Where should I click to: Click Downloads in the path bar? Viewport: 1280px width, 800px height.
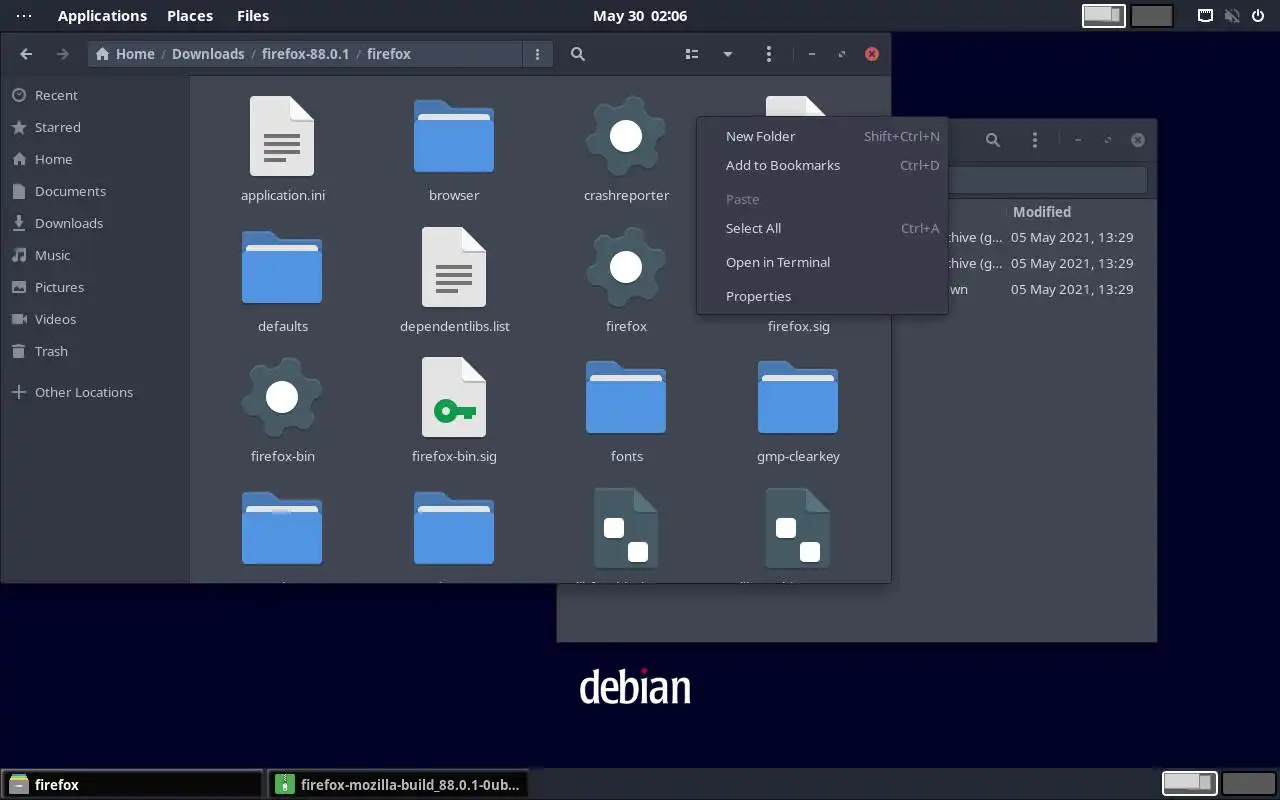coord(208,54)
